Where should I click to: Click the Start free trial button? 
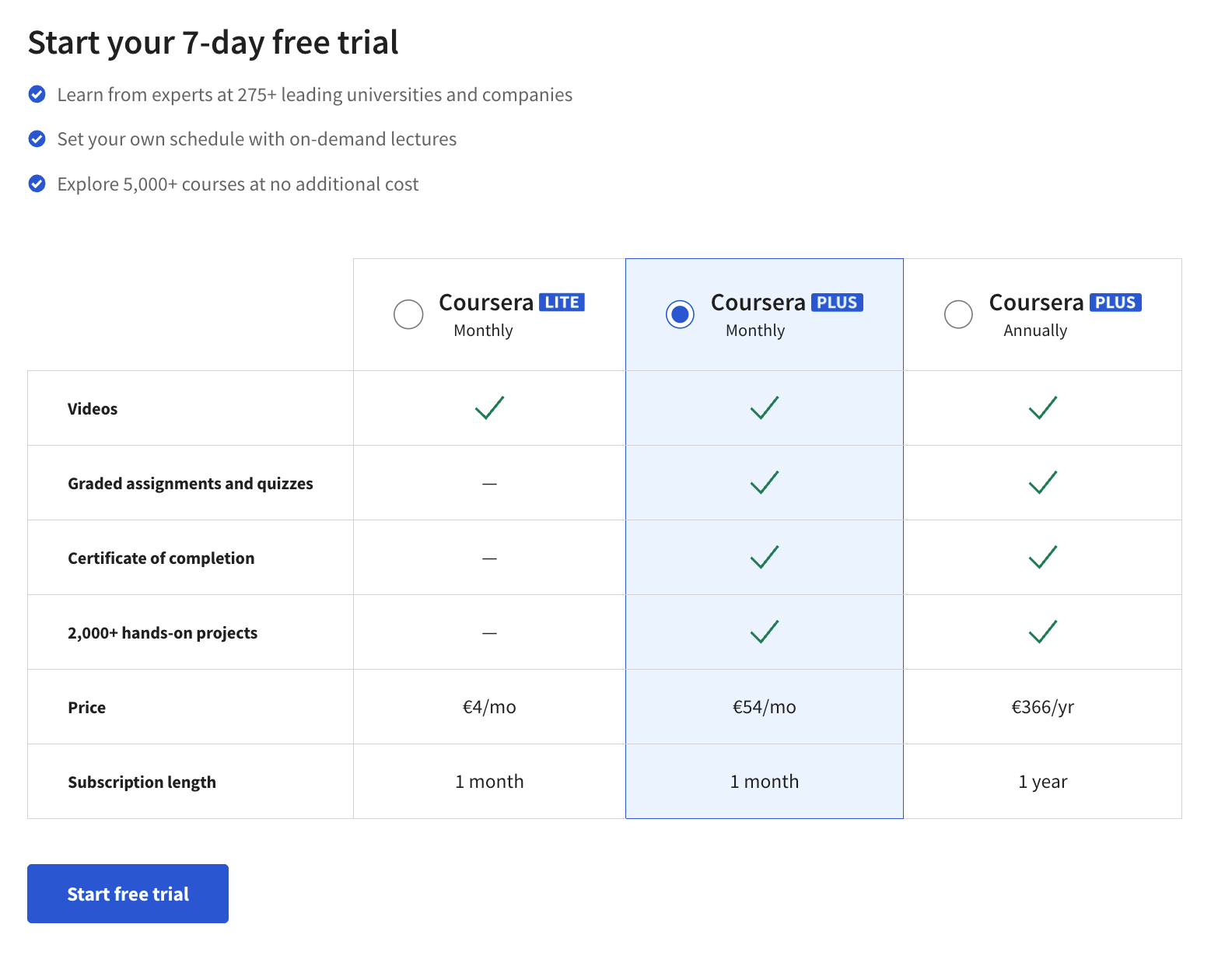coord(127,893)
